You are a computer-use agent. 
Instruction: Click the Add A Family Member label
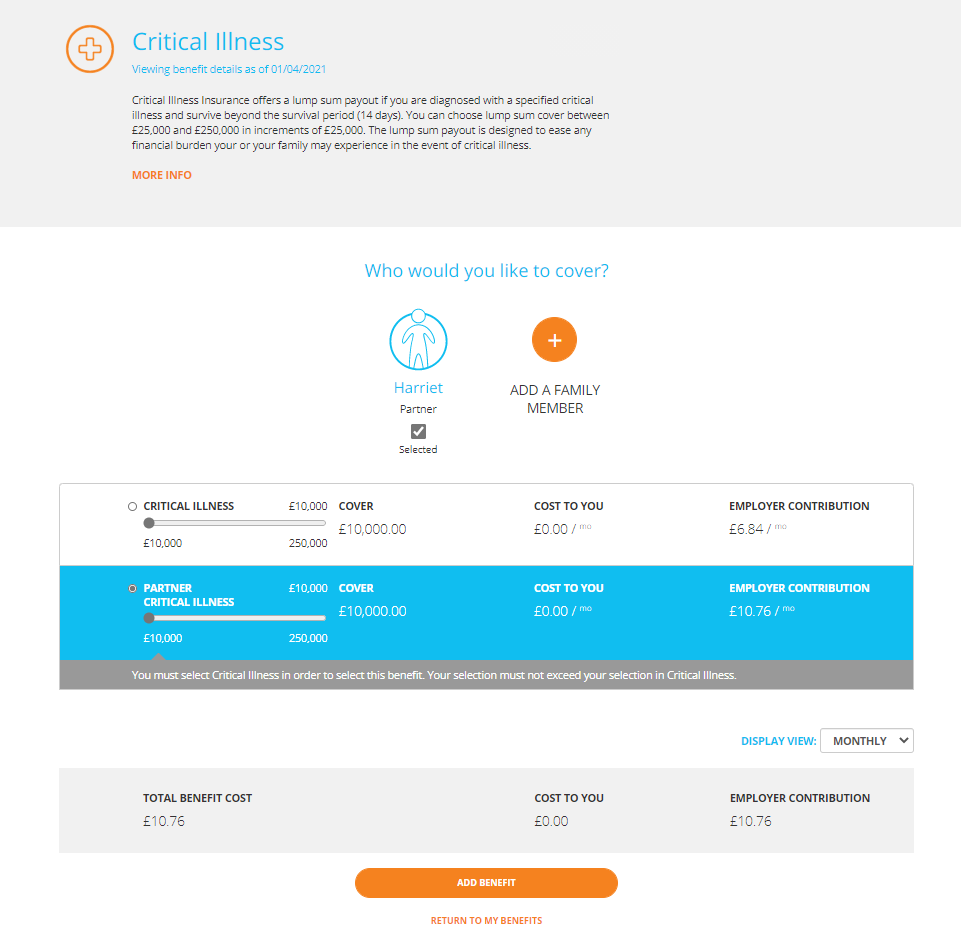(x=555, y=399)
